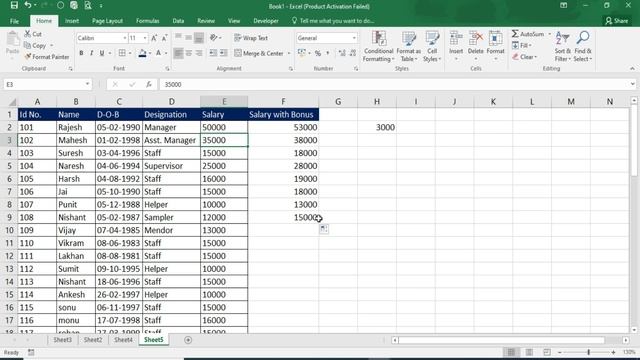Switch to the Insert ribbon tab
The image size is (640, 360).
(x=72, y=21)
